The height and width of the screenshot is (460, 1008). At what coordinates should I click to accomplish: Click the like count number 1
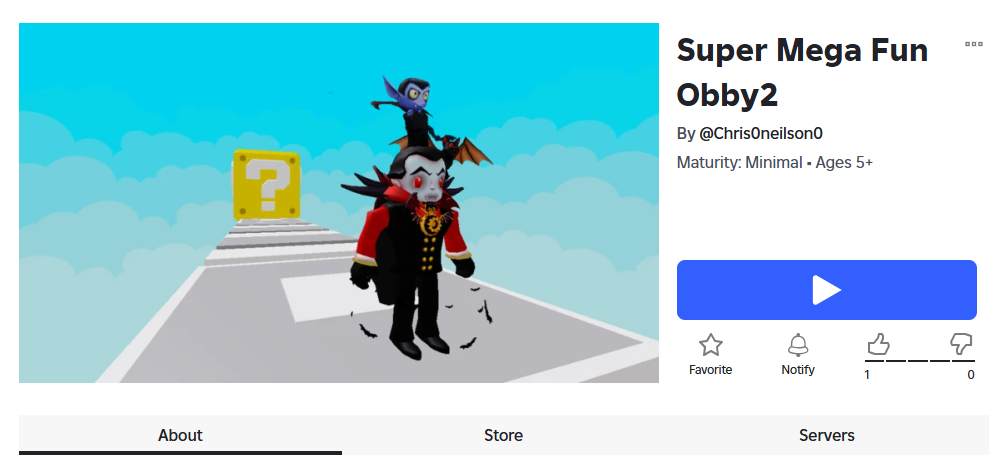(x=867, y=375)
